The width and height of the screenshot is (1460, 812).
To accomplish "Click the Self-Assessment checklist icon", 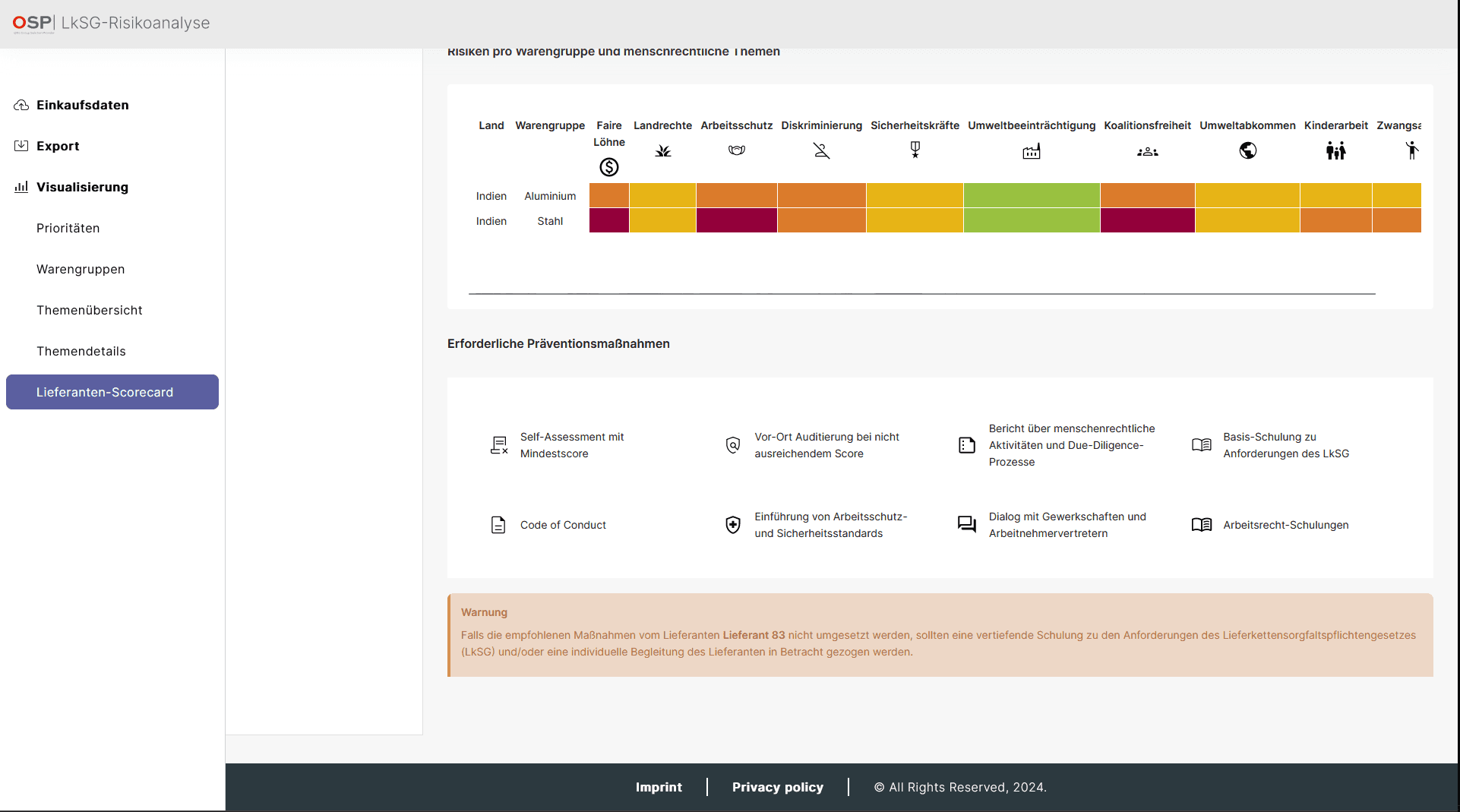I will pos(499,445).
